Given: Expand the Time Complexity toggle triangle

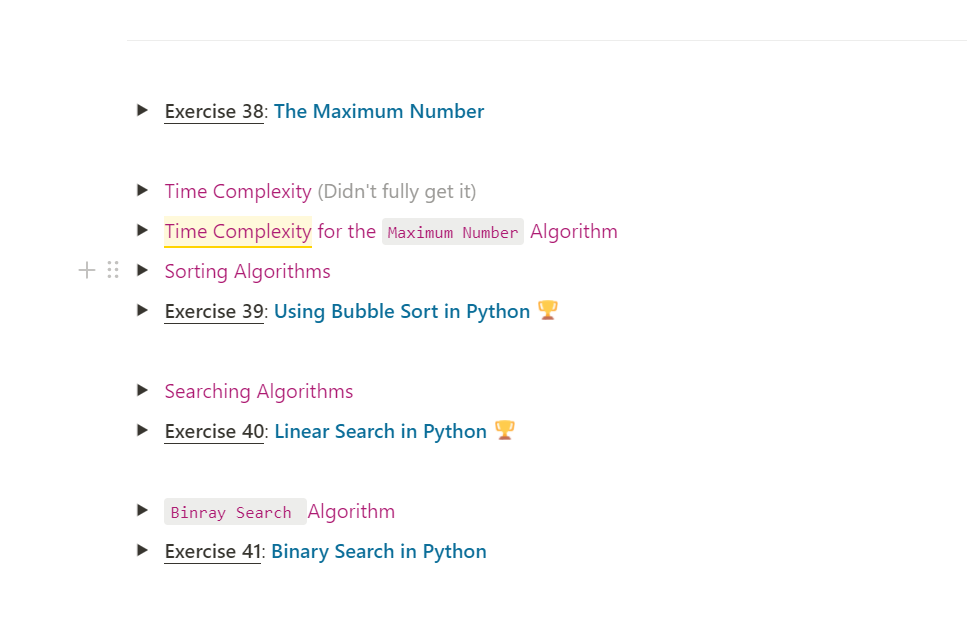Looking at the screenshot, I should pos(143,190).
